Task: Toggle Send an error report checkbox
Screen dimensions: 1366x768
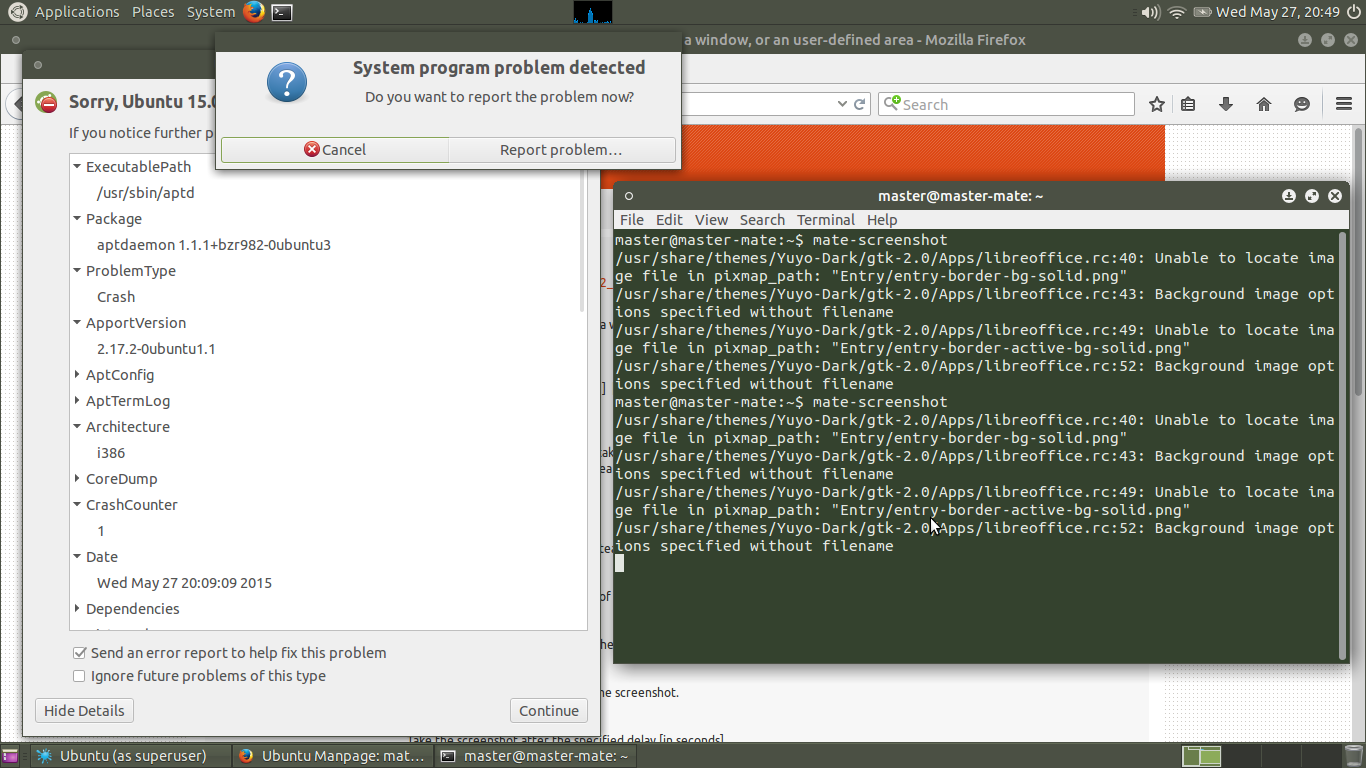Action: click(80, 653)
